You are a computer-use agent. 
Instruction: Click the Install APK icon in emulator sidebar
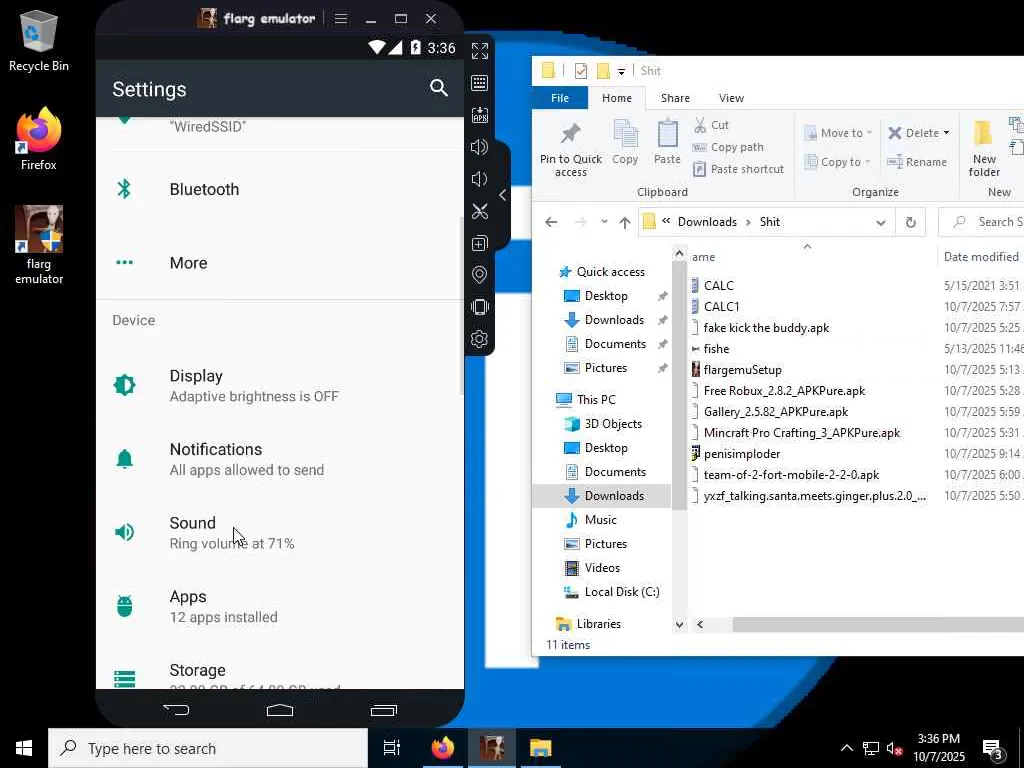479,114
